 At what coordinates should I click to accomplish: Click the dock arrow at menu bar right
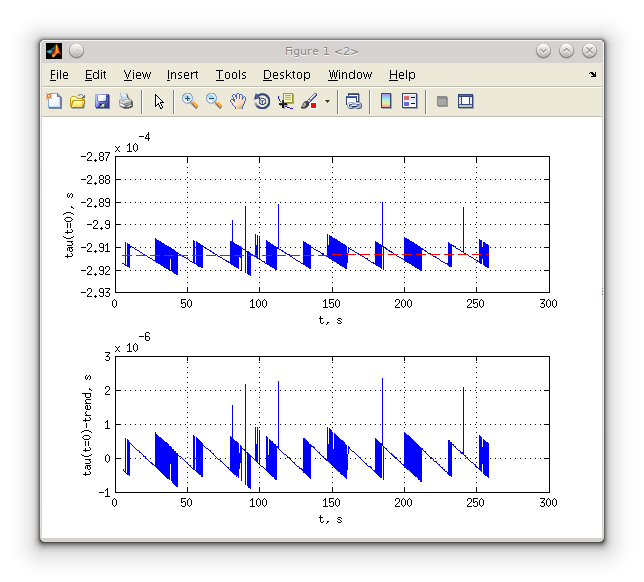(x=592, y=75)
